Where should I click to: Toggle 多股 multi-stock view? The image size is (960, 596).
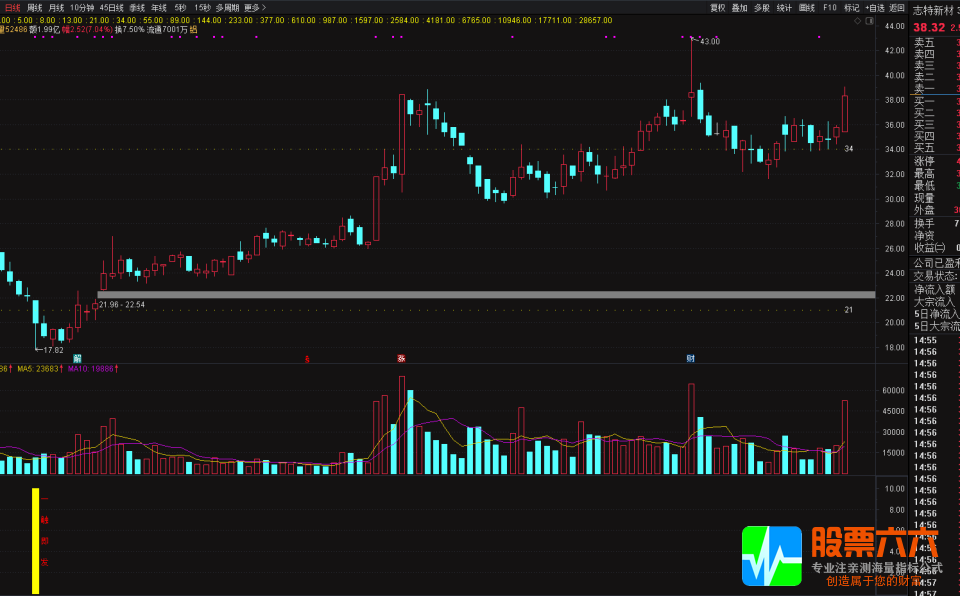762,7
